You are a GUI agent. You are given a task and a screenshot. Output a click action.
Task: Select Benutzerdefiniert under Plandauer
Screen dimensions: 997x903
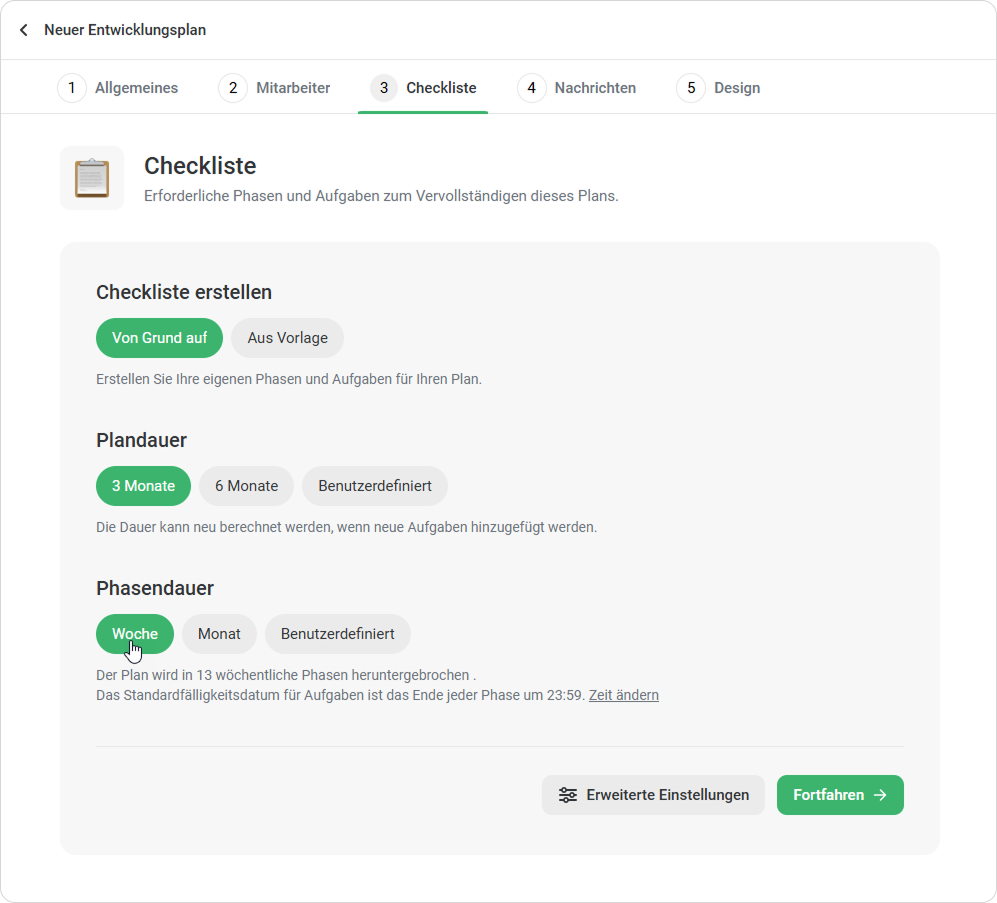coord(375,486)
